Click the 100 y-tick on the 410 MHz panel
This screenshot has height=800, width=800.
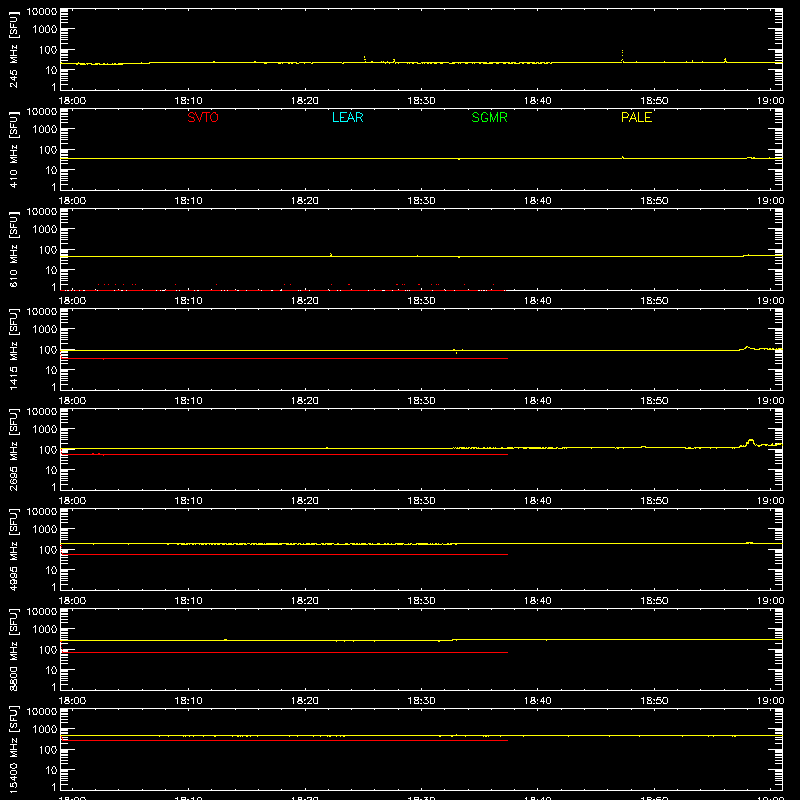[48, 150]
